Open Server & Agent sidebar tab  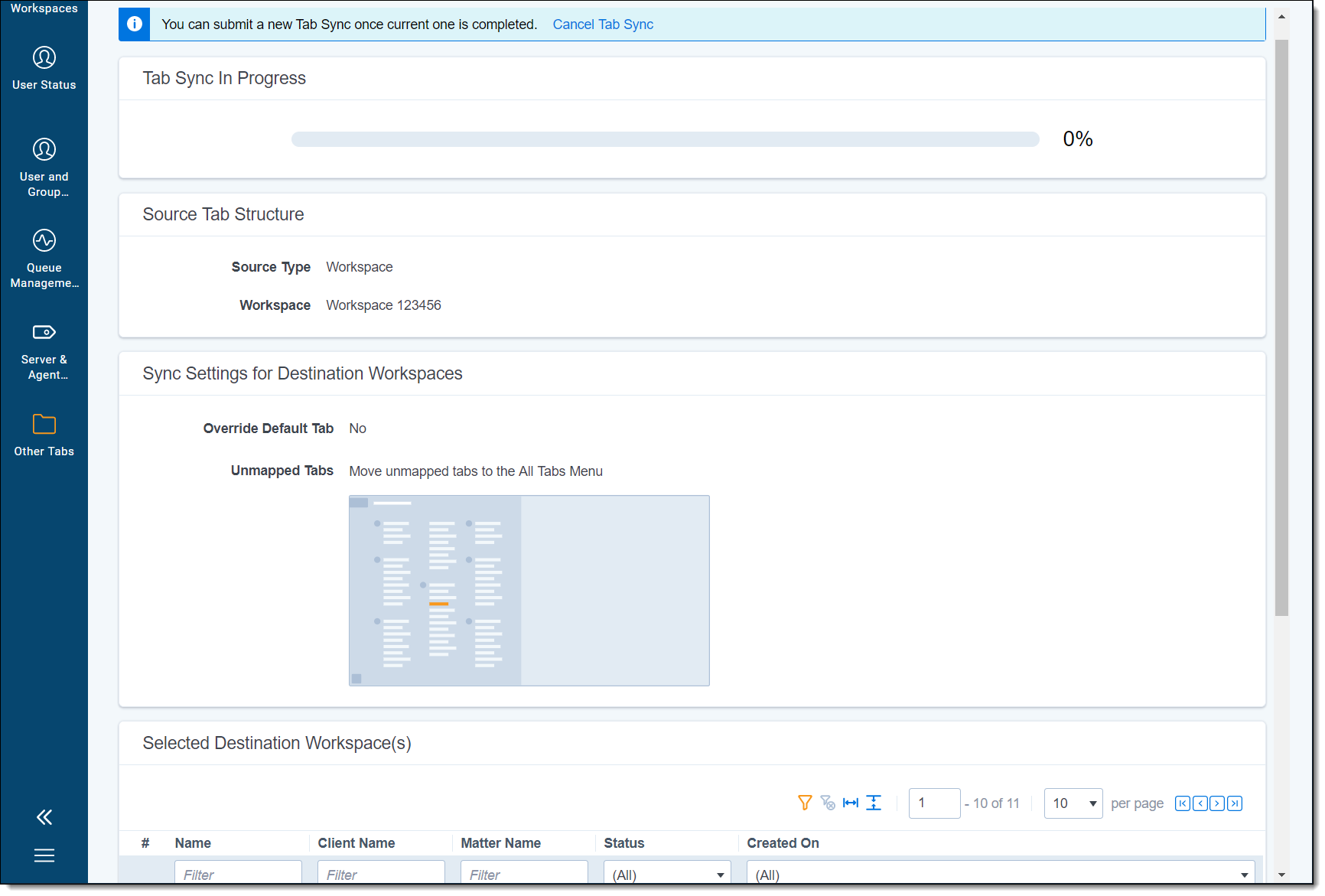44,350
